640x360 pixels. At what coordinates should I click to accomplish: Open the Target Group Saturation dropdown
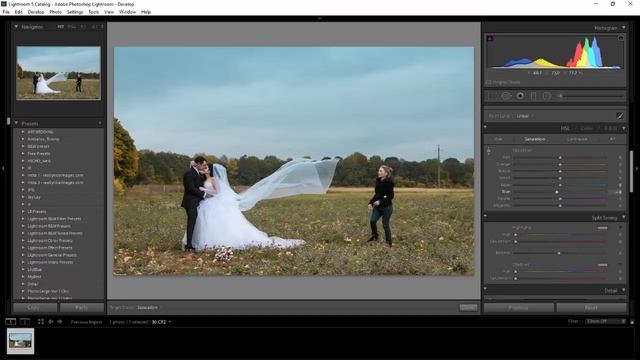point(149,307)
